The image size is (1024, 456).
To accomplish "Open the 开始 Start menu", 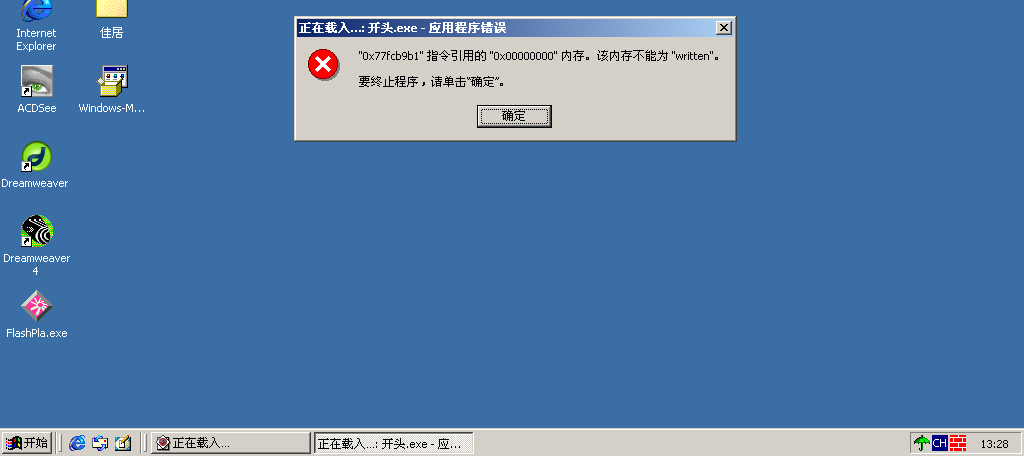I will click(x=27, y=443).
